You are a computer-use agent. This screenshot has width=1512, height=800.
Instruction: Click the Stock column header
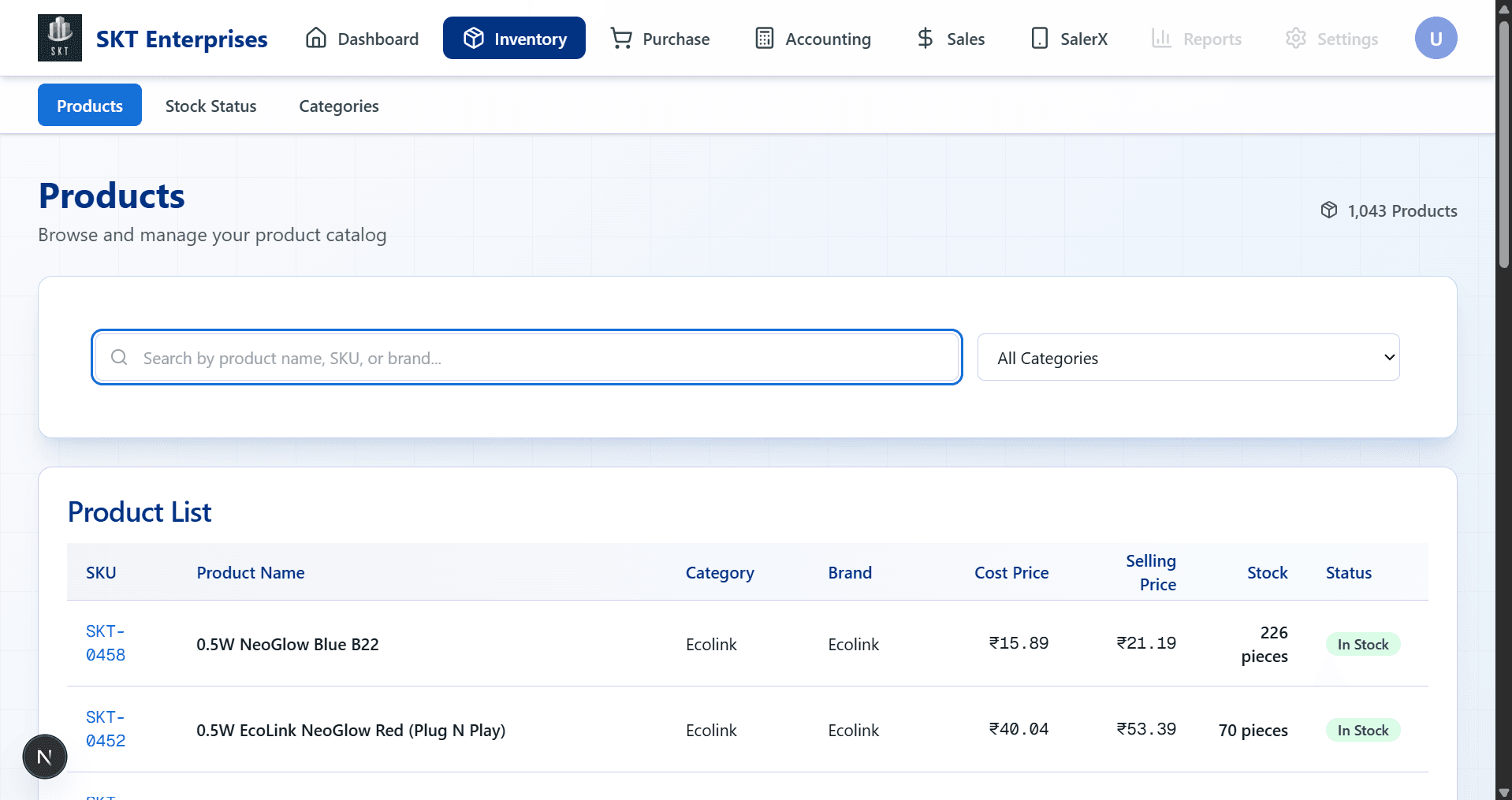[1268, 573]
